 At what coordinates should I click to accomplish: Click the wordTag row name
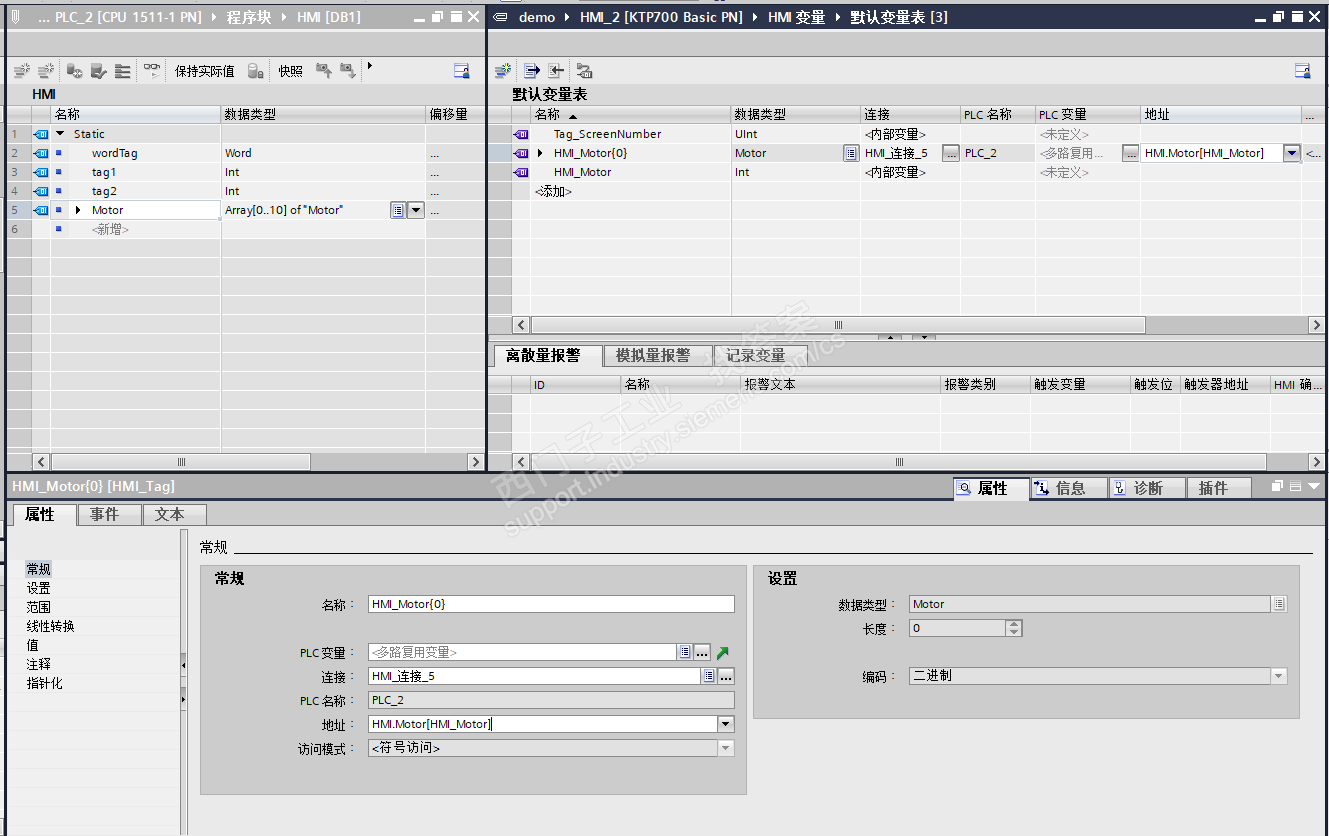[x=115, y=153]
